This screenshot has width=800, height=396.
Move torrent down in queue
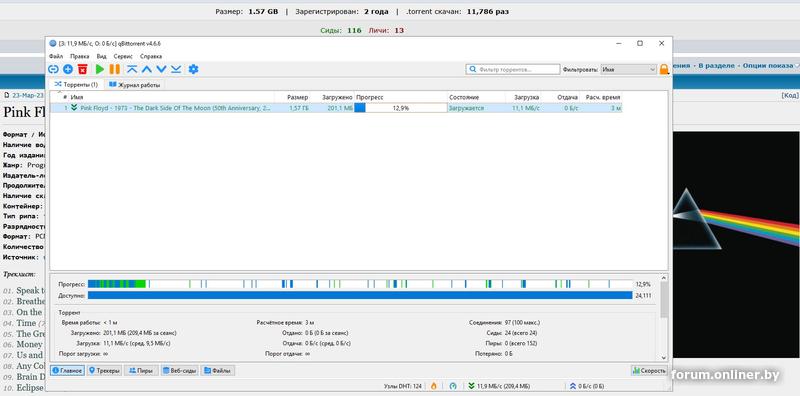[x=161, y=69]
